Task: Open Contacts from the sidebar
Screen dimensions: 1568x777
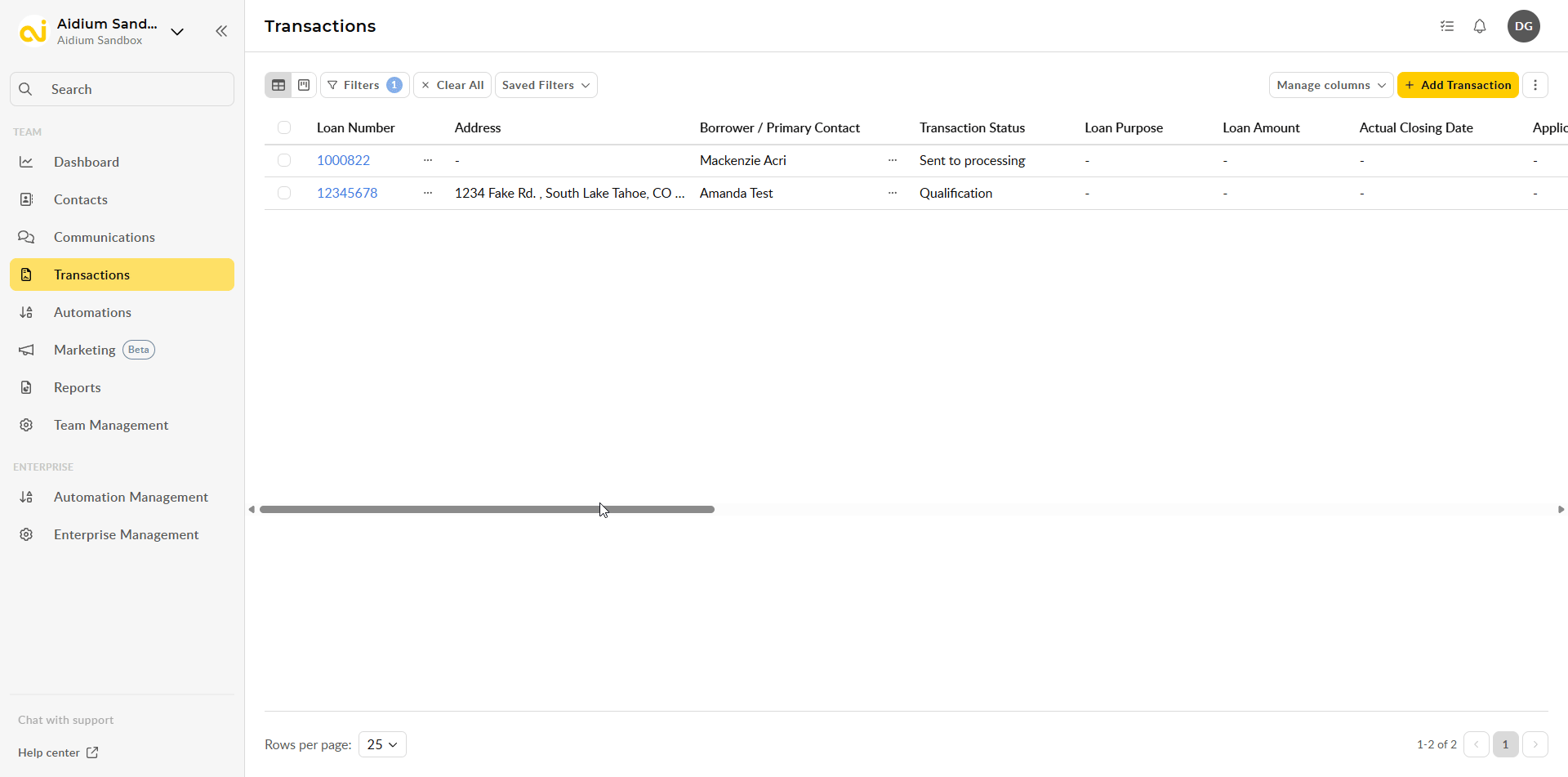Action: tap(122, 199)
